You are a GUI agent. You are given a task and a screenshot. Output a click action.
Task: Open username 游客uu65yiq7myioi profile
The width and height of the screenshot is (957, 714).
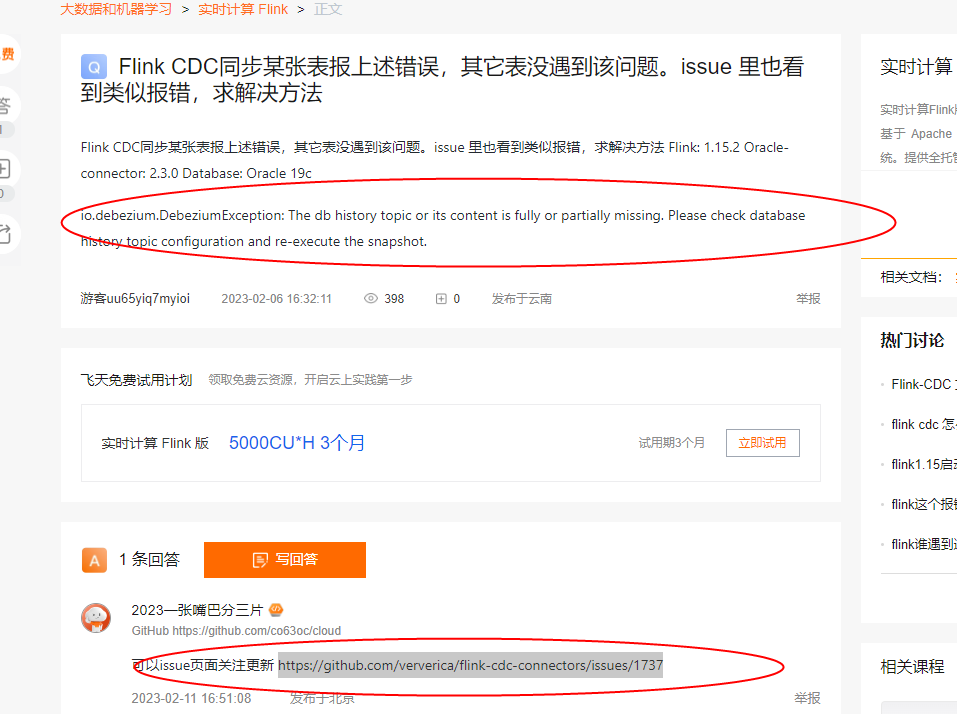click(135, 298)
